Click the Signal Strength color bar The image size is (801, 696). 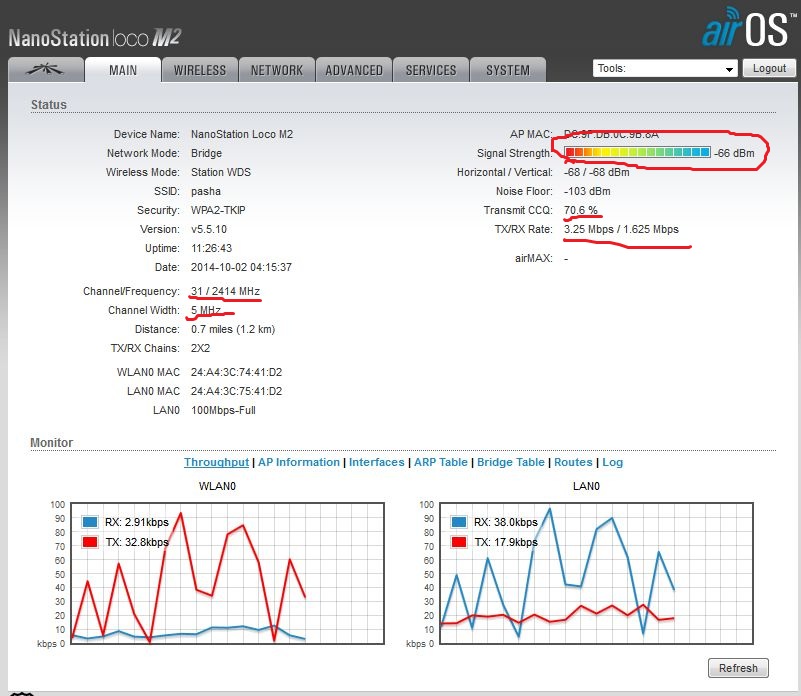click(x=637, y=152)
